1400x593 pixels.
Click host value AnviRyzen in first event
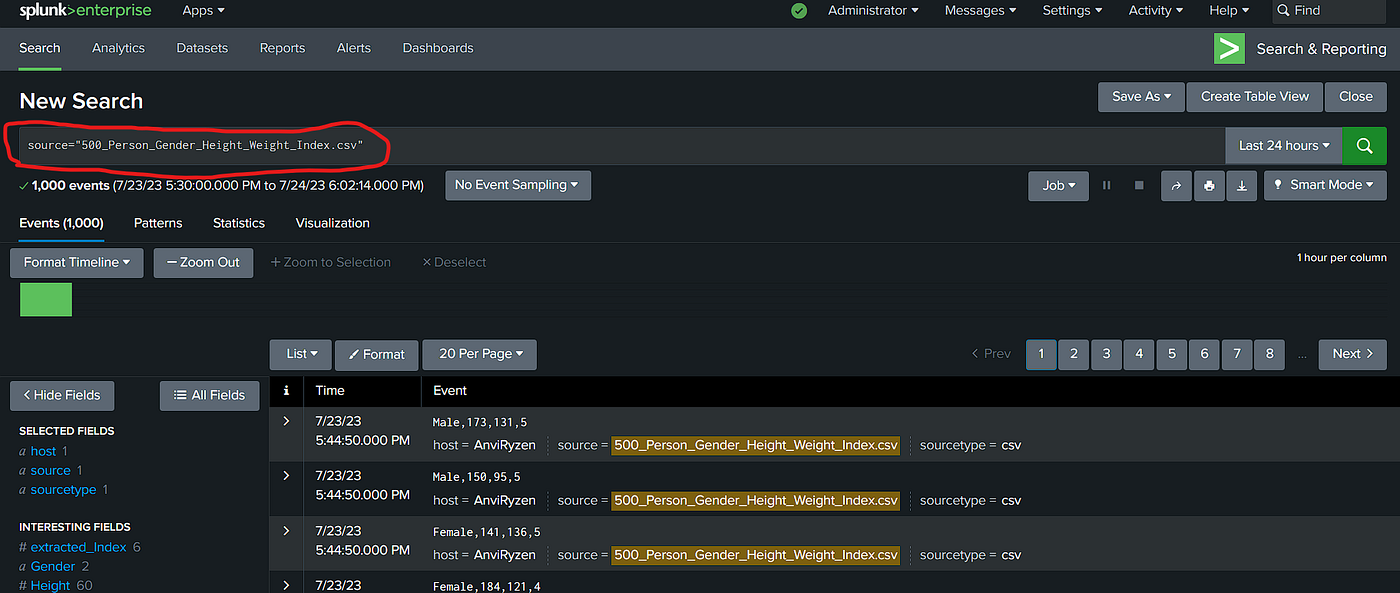(505, 445)
